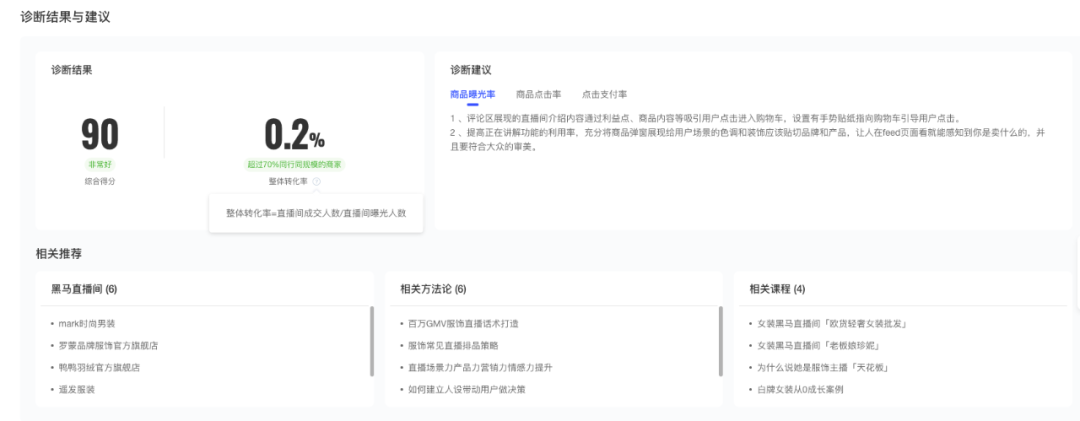The height and width of the screenshot is (421, 1080).
Task: Click the 整体转化率 formula tooltip
Action: pos(316,214)
